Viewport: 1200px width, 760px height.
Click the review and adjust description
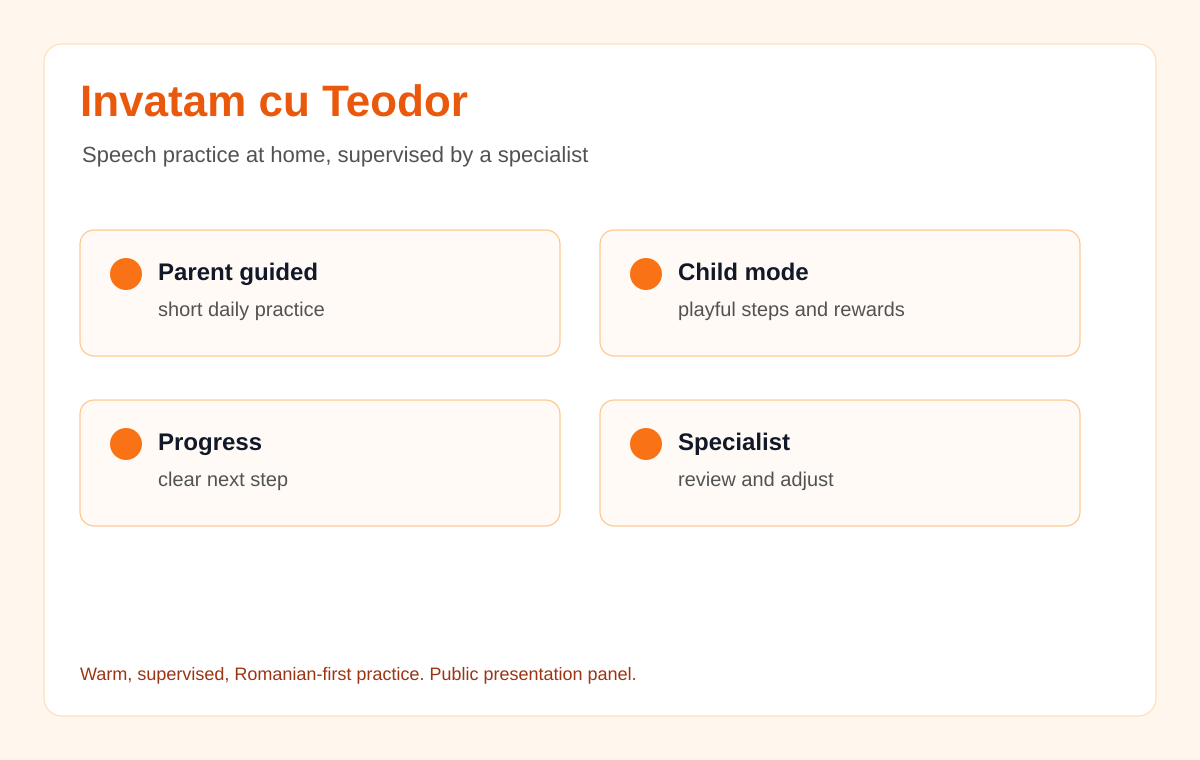pyautogui.click(x=756, y=480)
